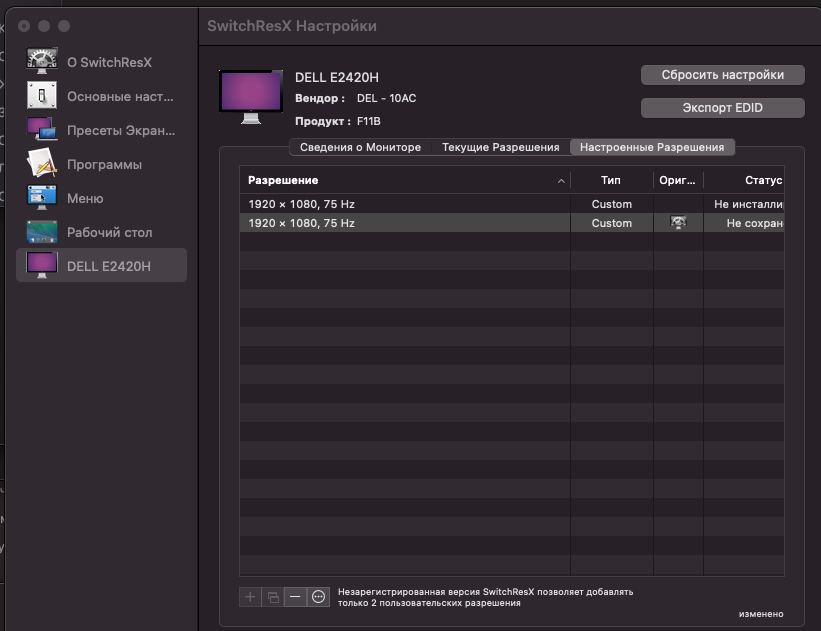The image size is (821, 631).
Task: Open Пресеты Экран... sidebar label
Action: tap(121, 130)
